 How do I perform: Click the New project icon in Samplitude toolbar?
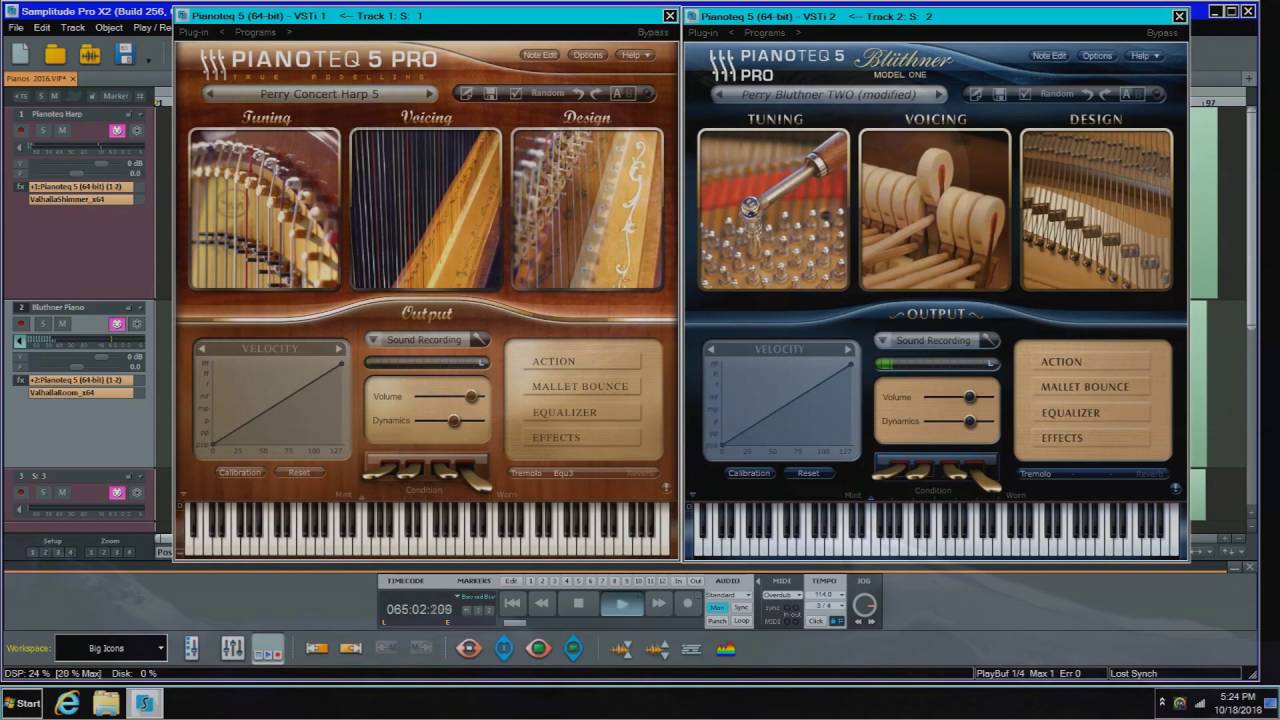[x=21, y=53]
